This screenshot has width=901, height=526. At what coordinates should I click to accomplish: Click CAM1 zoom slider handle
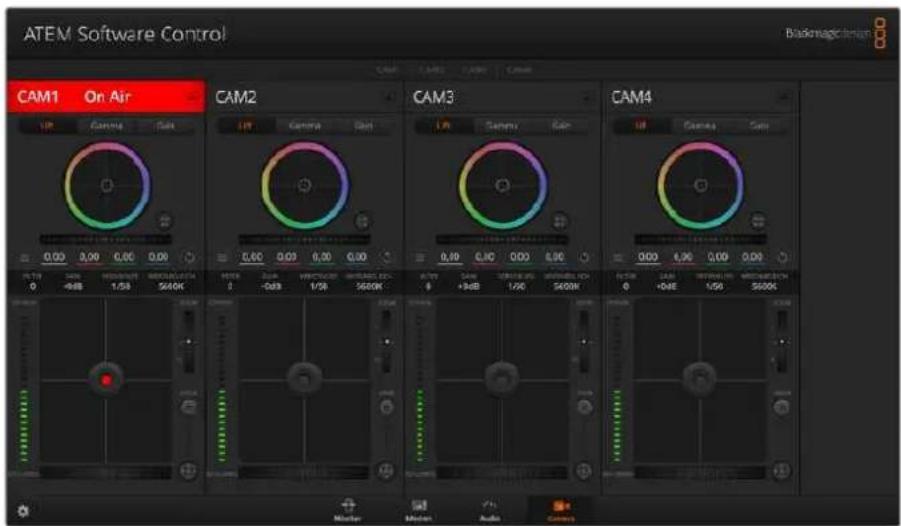pyautogui.click(x=188, y=341)
